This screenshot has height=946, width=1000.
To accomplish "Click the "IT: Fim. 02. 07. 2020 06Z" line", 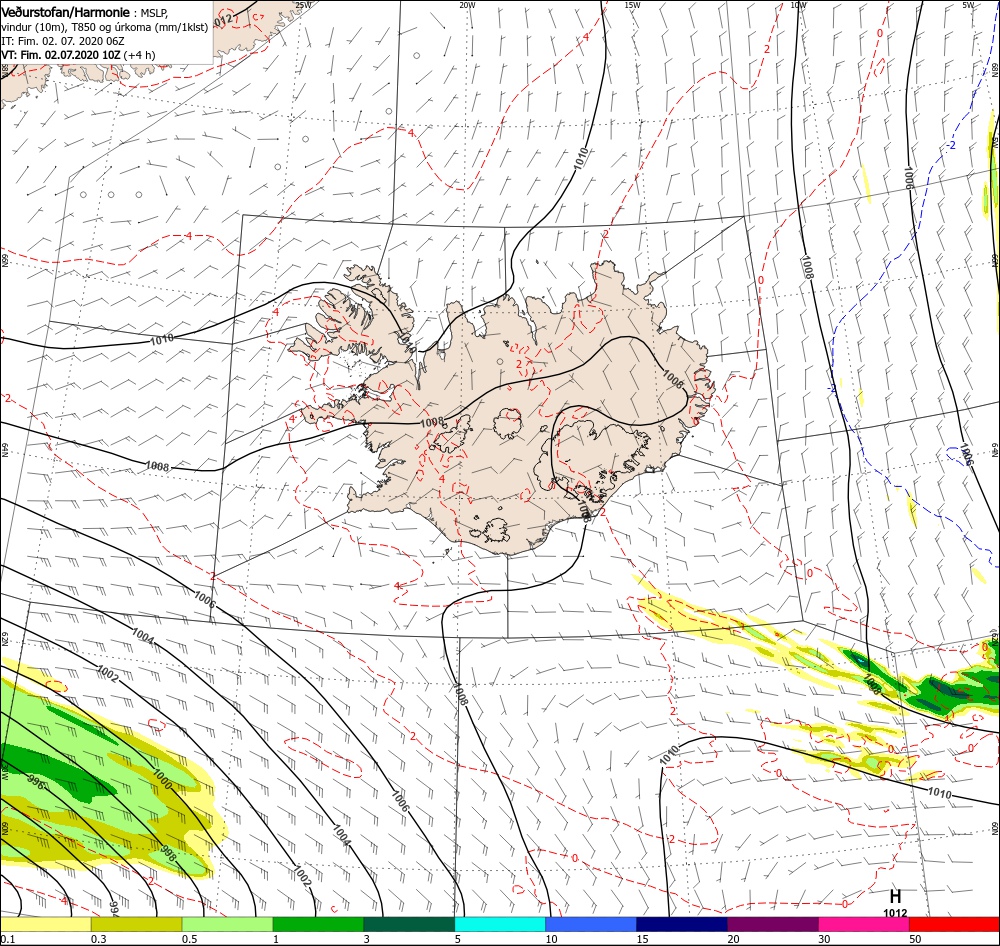I will 62,41.
